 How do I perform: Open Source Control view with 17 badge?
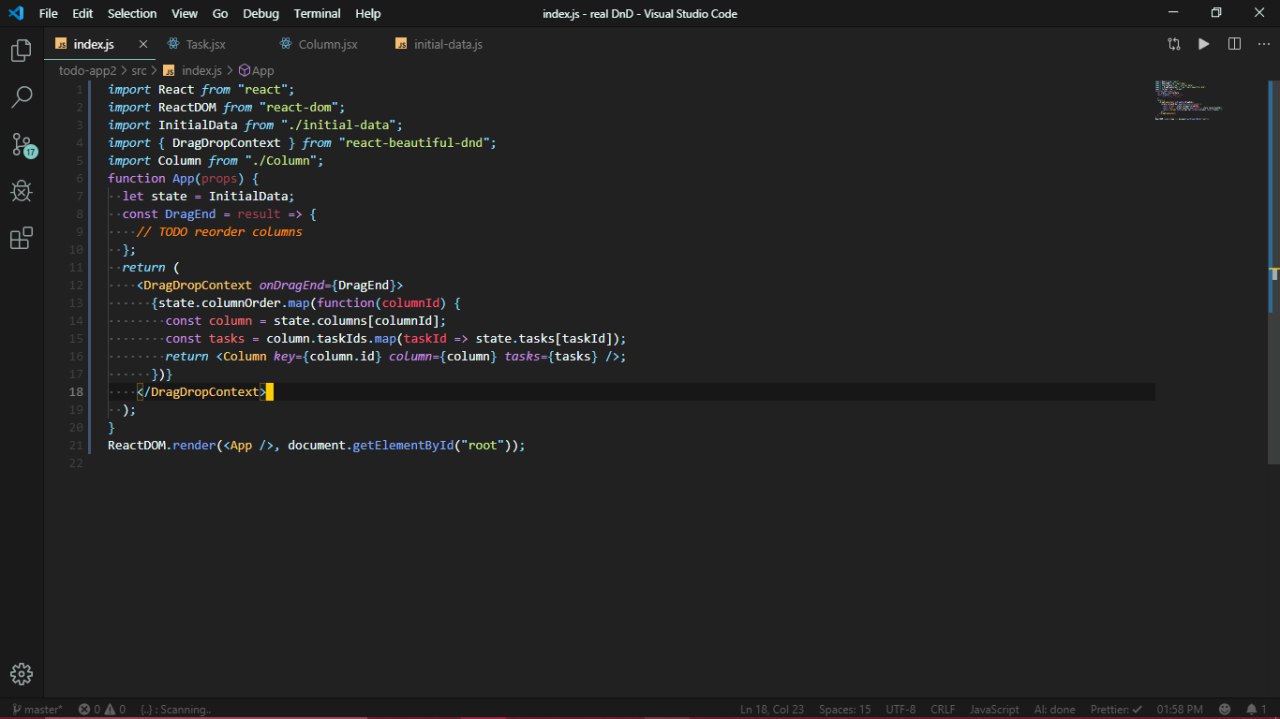[x=21, y=144]
